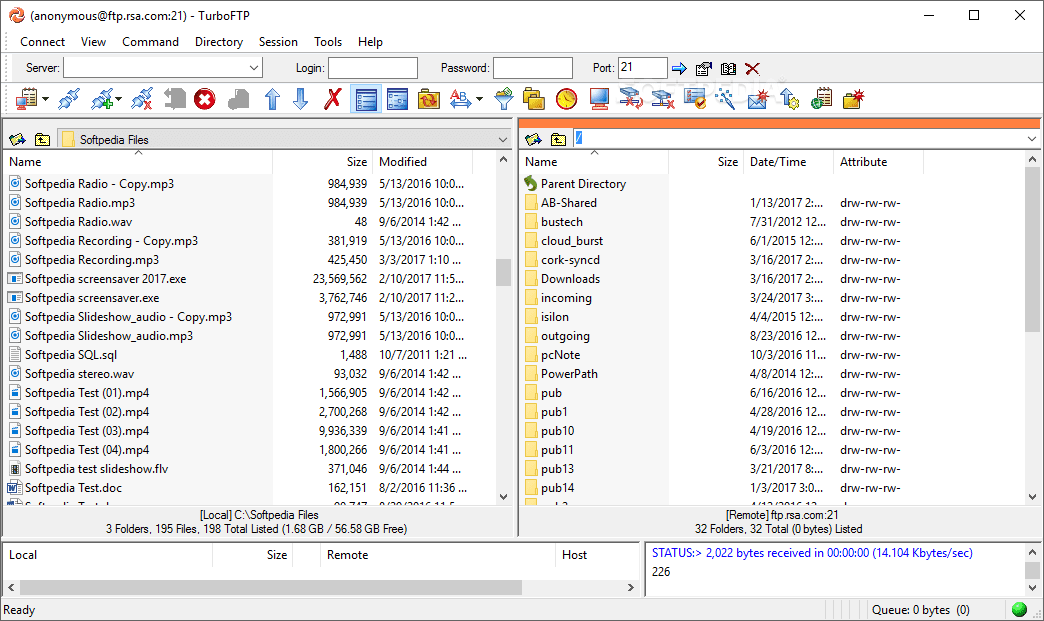Click the notepad with globe icon
This screenshot has width=1044, height=621.
[822, 100]
